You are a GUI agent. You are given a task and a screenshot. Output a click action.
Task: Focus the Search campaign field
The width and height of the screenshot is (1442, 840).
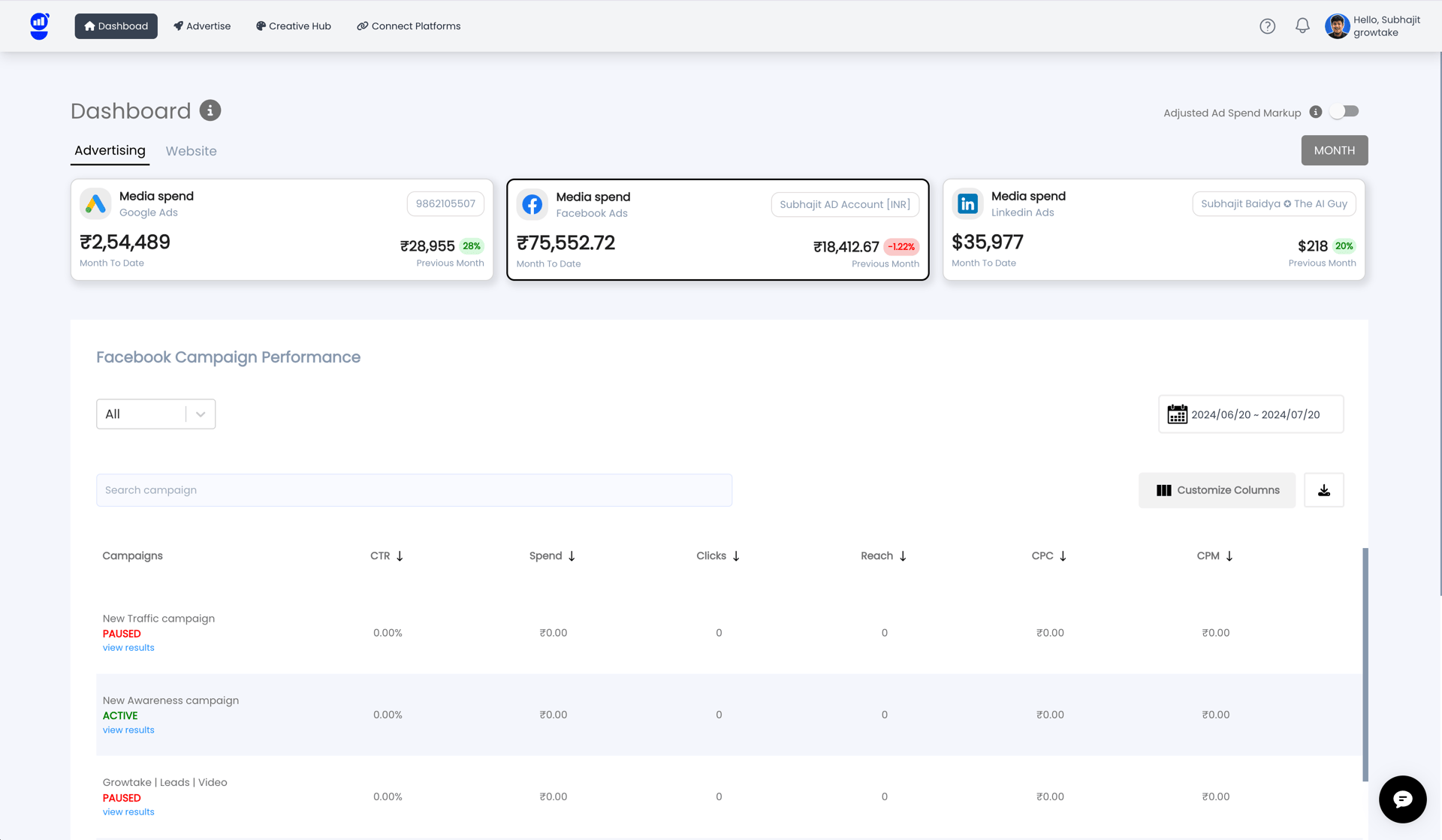[x=414, y=490]
